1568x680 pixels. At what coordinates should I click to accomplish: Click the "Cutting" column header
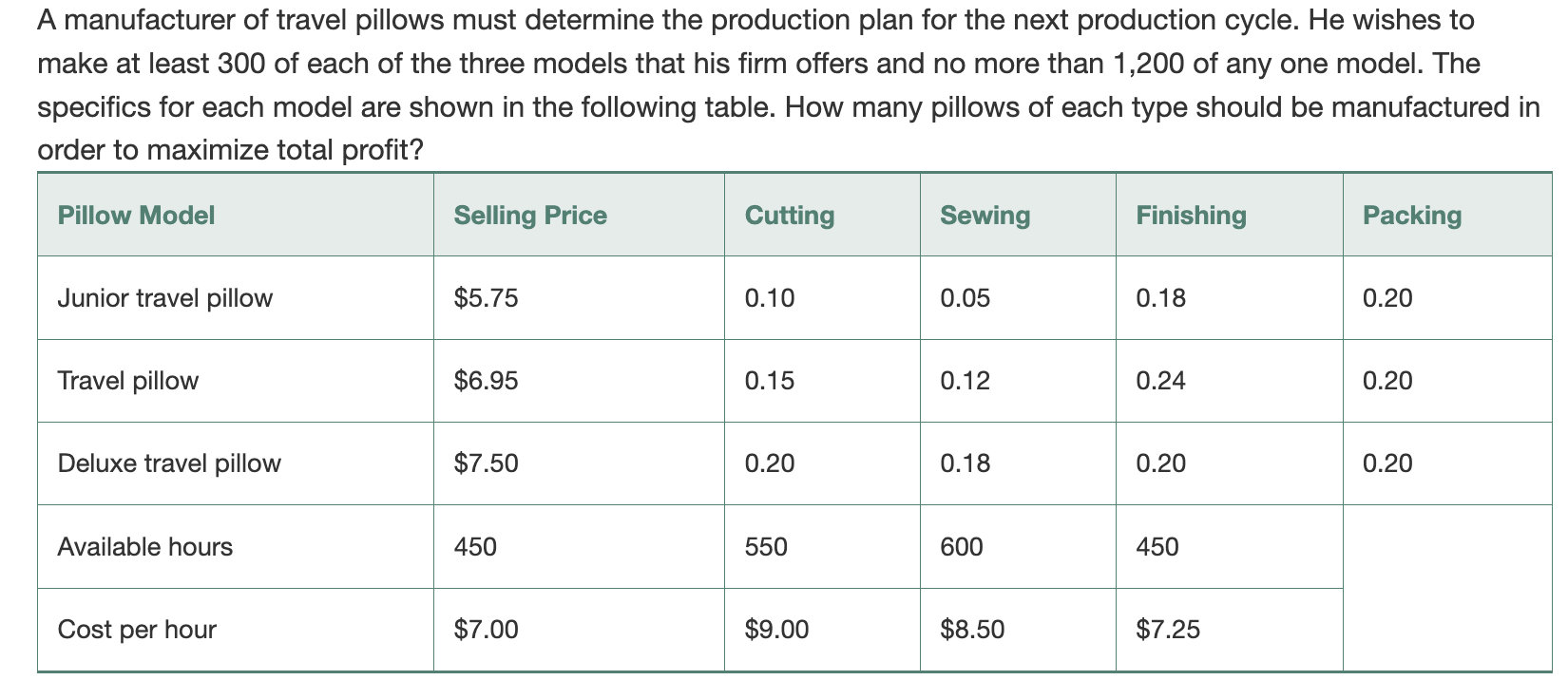coord(789,216)
